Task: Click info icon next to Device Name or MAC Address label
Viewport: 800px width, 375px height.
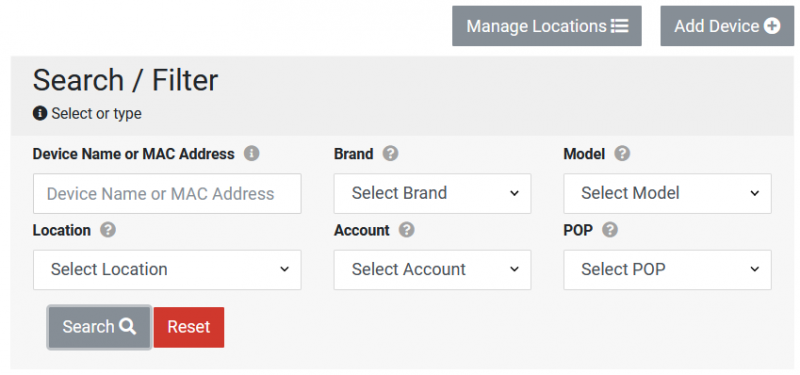Action: 251,154
